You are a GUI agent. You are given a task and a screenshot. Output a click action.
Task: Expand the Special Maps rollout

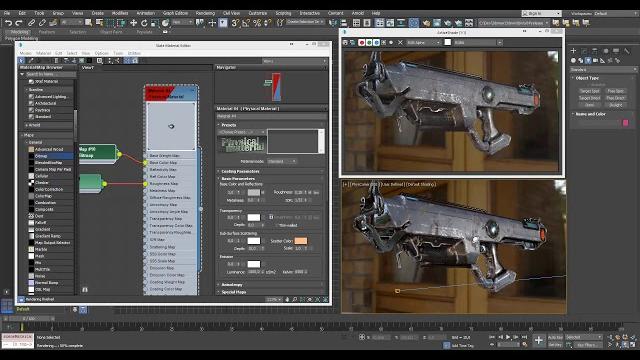point(233,292)
